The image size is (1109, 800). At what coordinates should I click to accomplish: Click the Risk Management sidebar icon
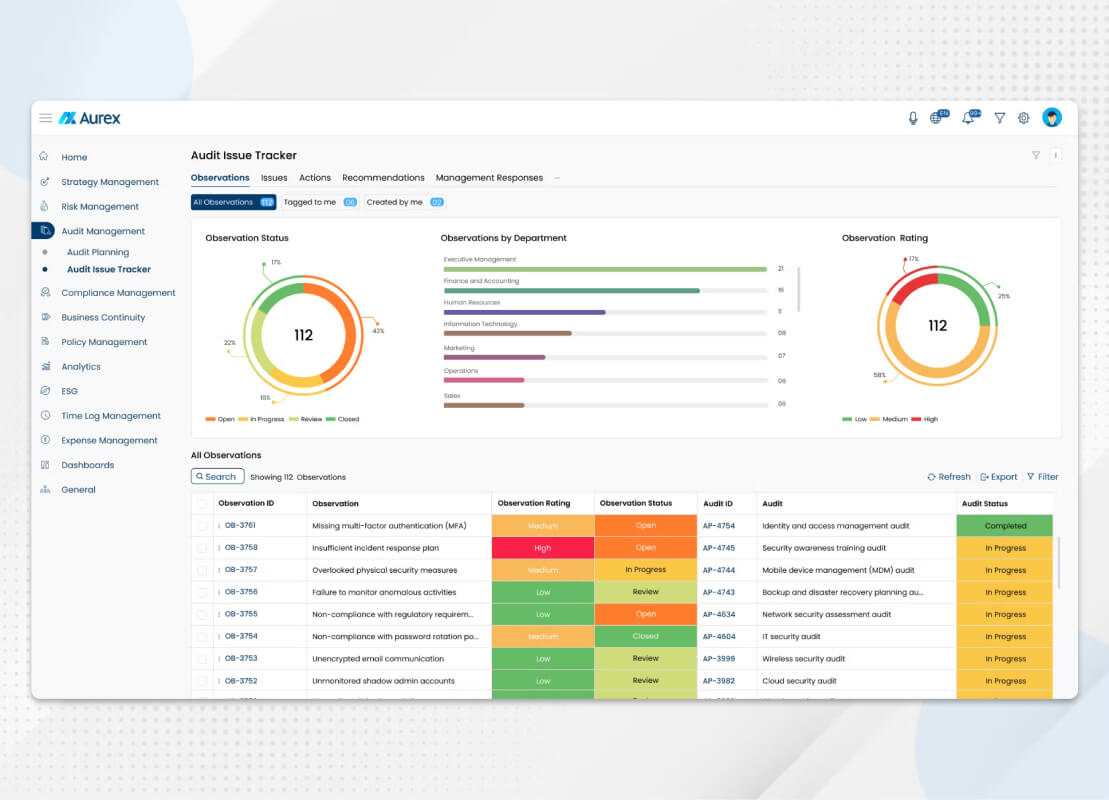pos(45,206)
